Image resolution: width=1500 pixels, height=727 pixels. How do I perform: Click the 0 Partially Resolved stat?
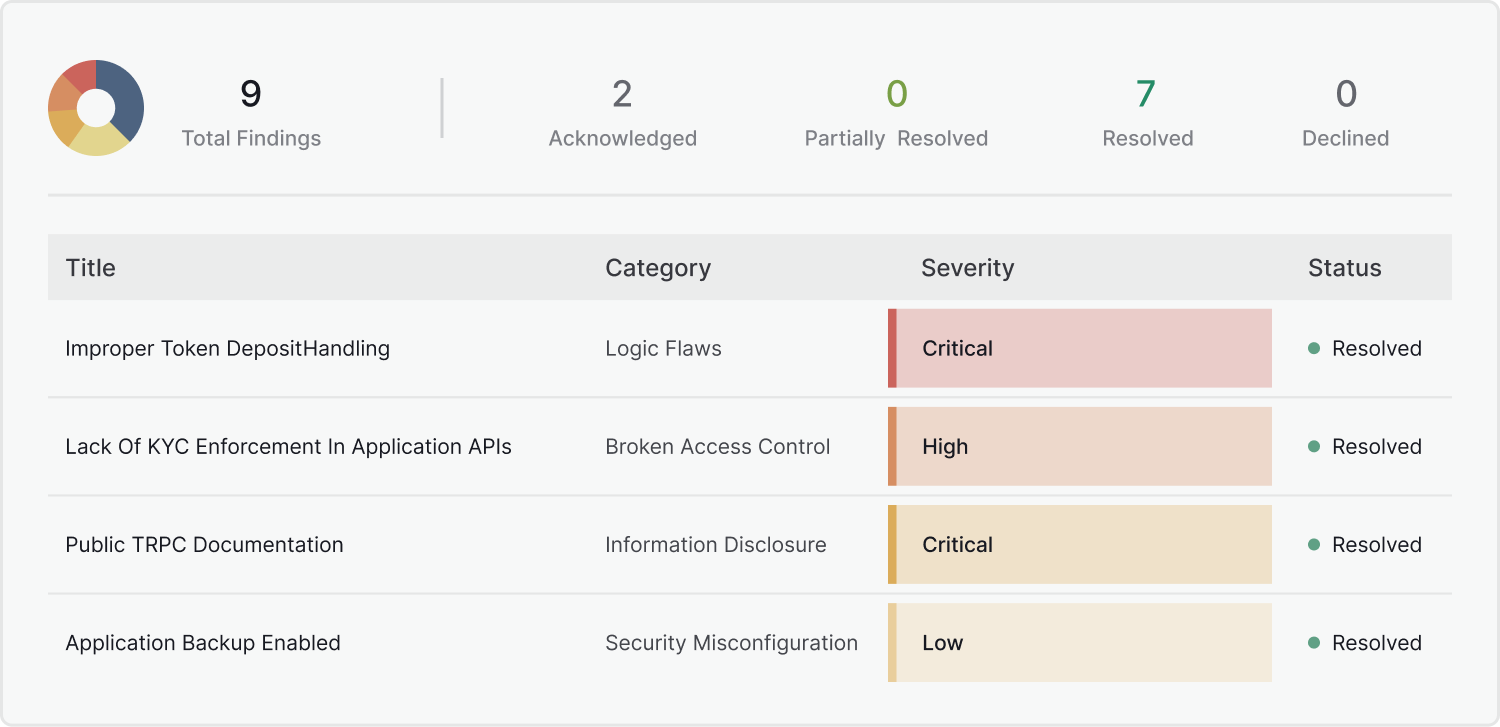pyautogui.click(x=896, y=111)
